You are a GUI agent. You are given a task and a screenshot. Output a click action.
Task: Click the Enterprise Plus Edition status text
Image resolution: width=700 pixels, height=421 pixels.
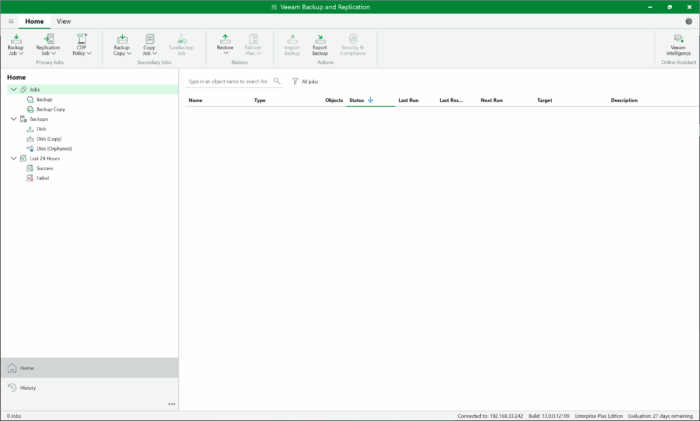[x=599, y=416]
